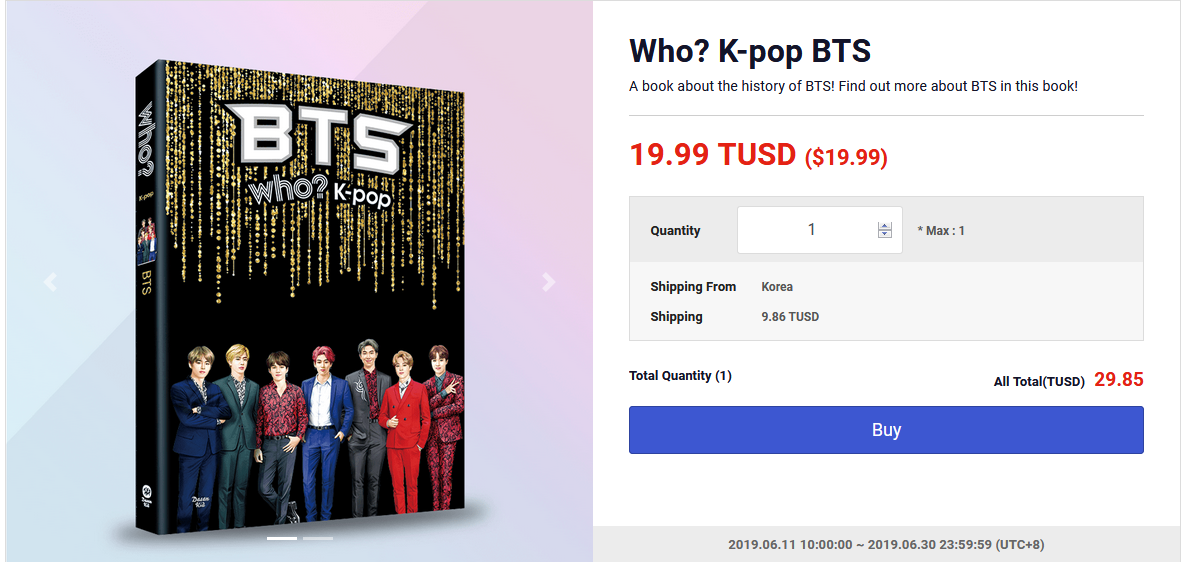Decrease quantity with the down spinner arrow
This screenshot has height=562, width=1186.
(884, 234)
